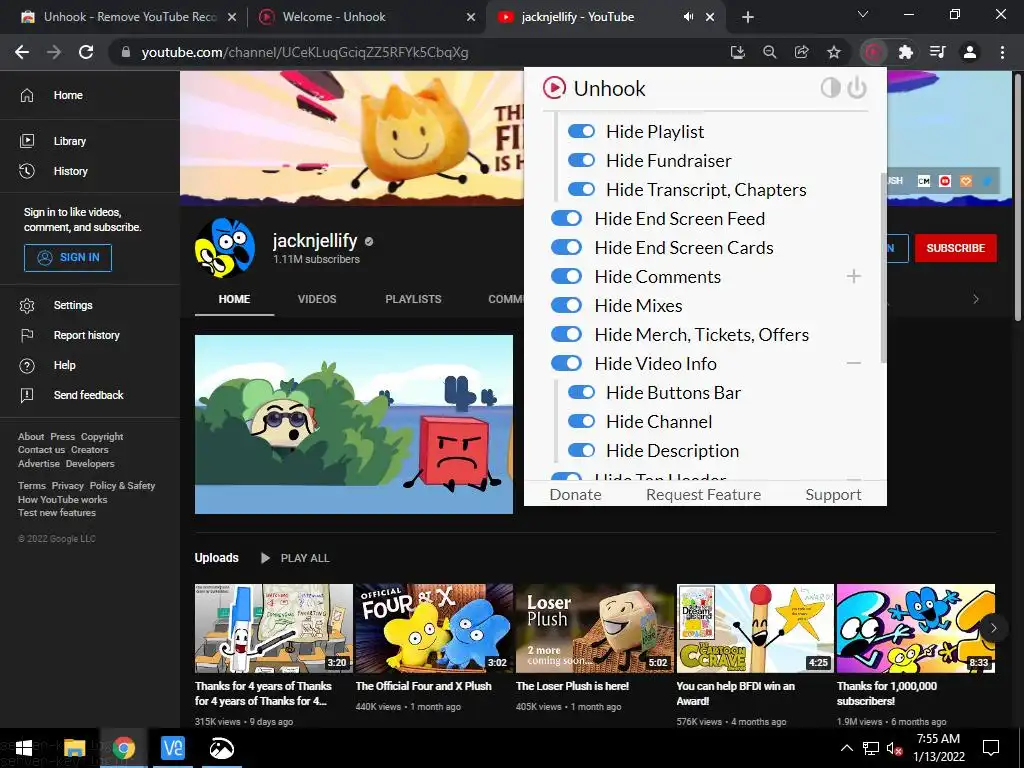Click PLAY ALL next to Uploads
This screenshot has width=1024, height=768.
tap(295, 558)
